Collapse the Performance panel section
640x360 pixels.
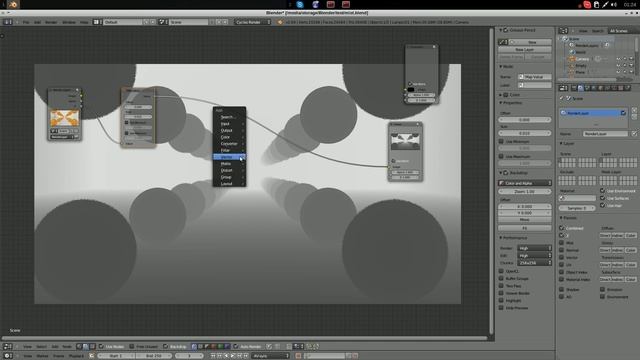click(501, 238)
